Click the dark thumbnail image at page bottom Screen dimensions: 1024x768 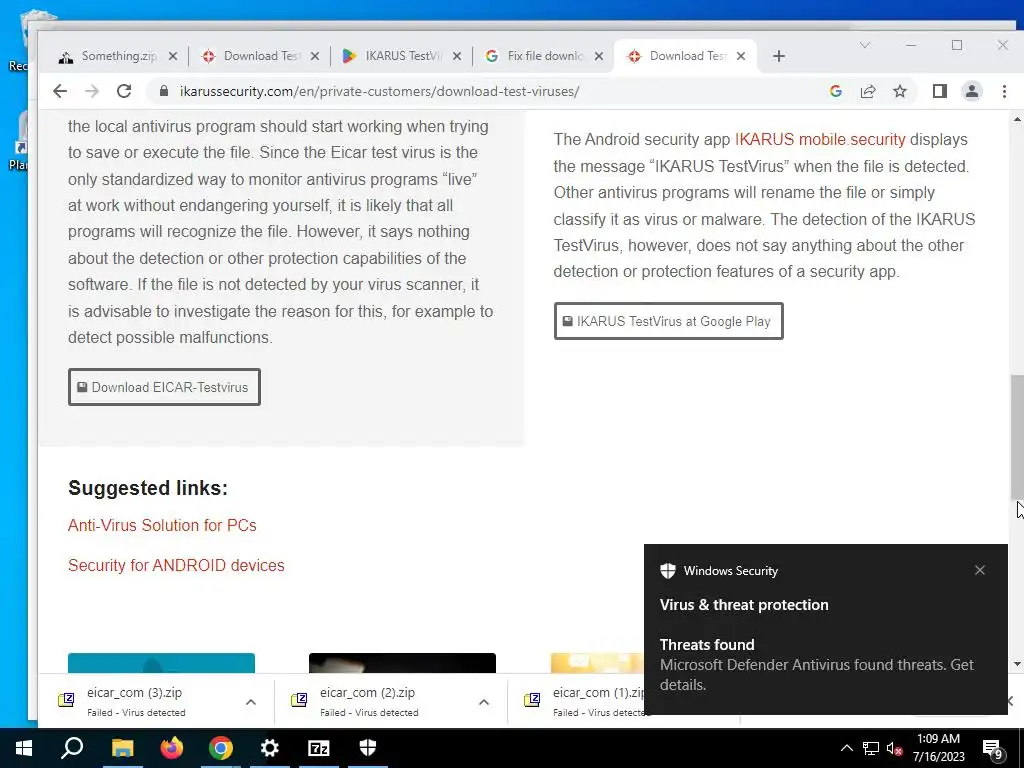pyautogui.click(x=402, y=663)
